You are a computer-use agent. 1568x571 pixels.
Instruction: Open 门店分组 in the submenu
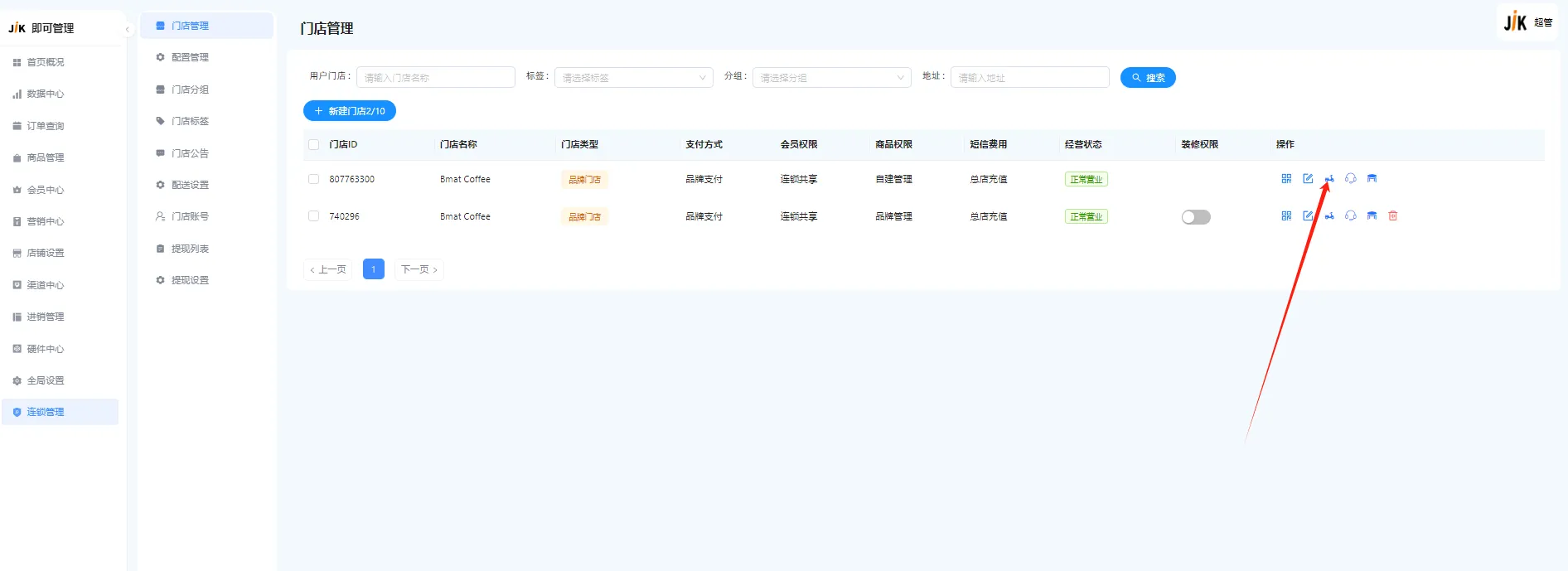[190, 90]
